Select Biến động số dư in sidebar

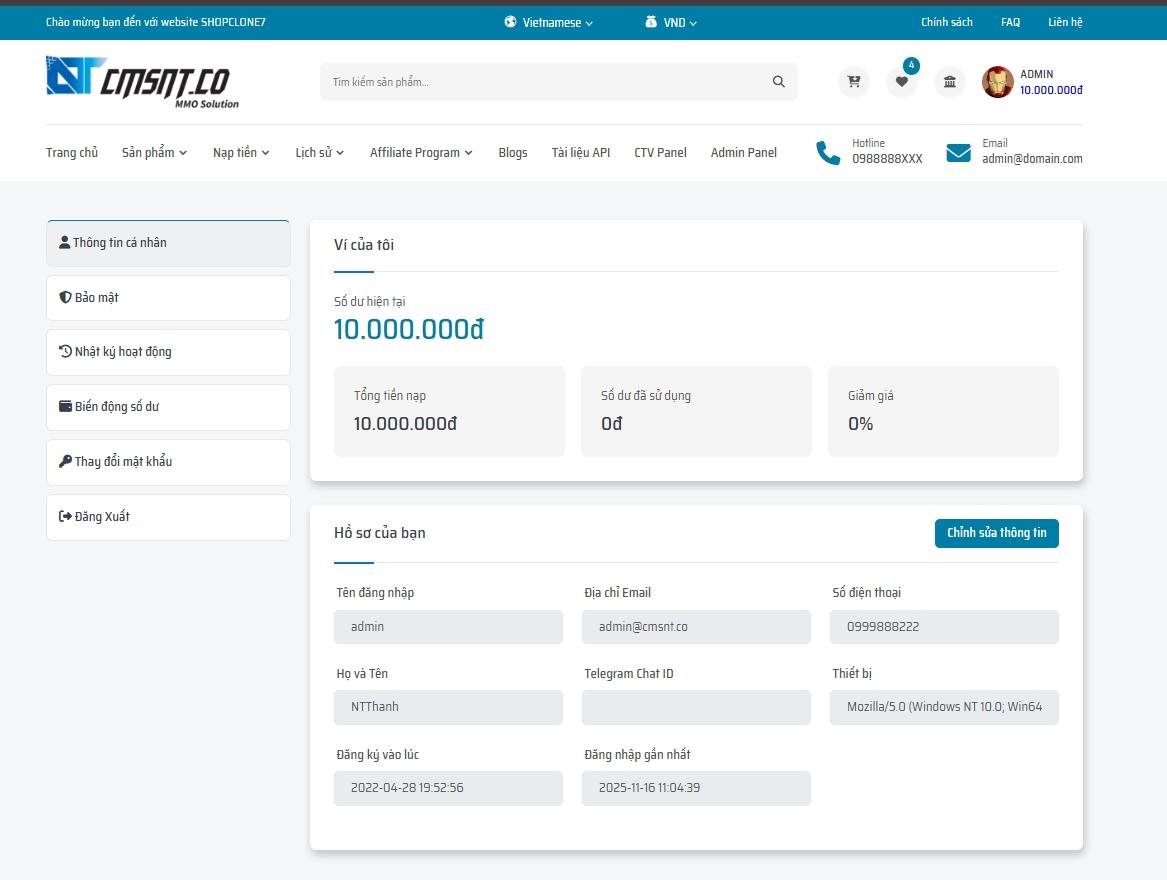click(168, 407)
